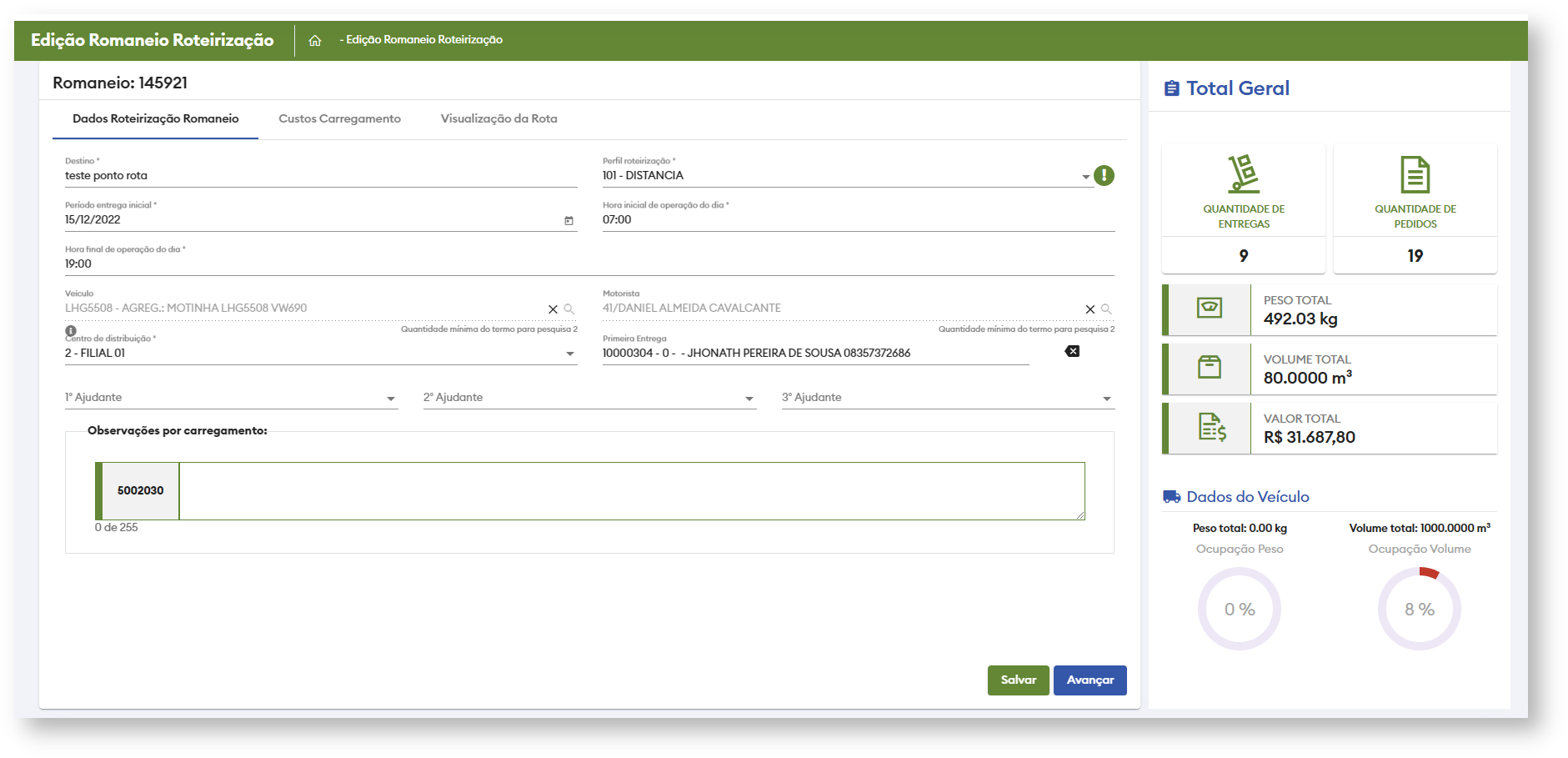Open the Visualização da Rota tab

(x=498, y=119)
